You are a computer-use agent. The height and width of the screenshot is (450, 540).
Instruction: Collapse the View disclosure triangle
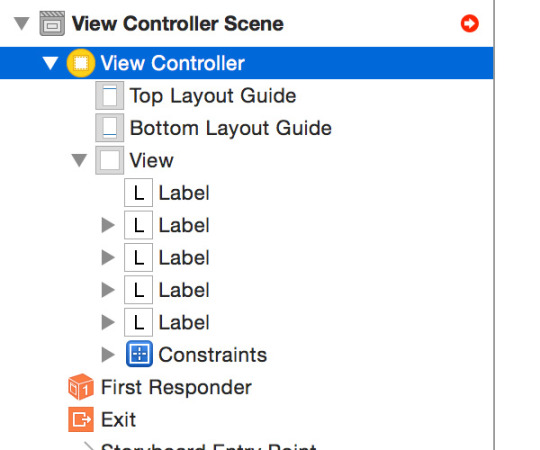(79, 161)
